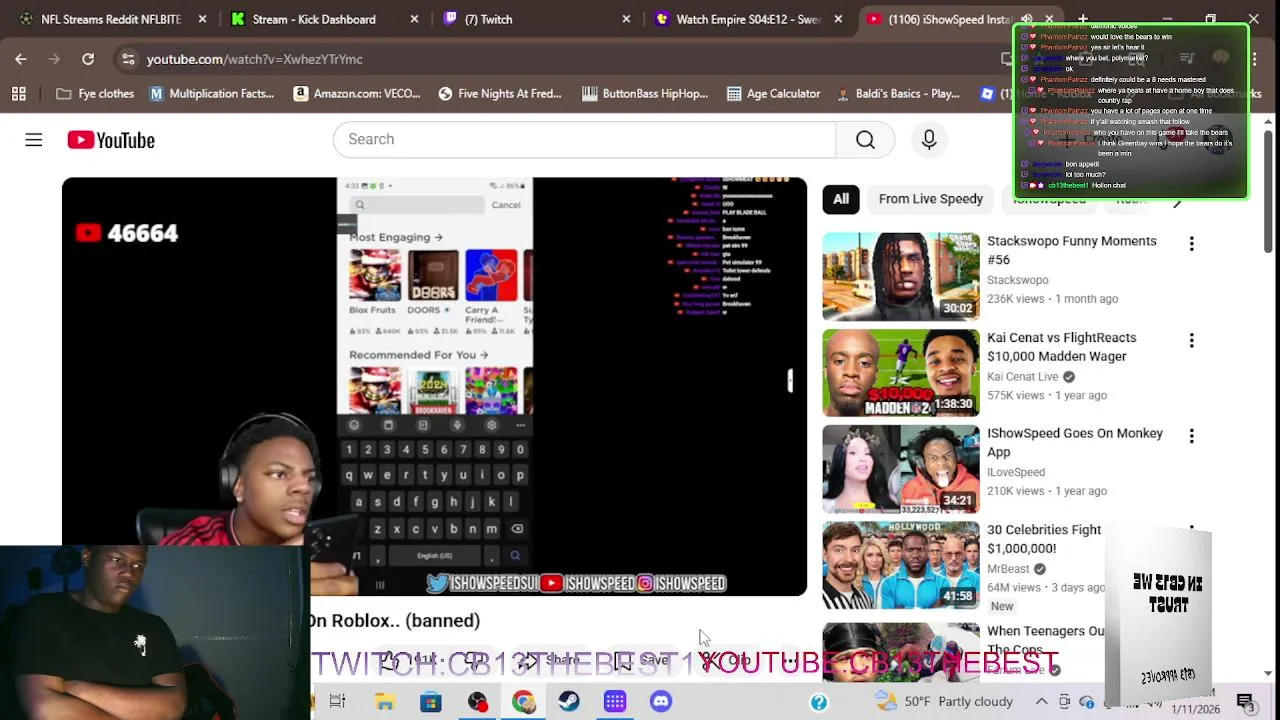Open the 50°F Partly cloudy weather widget
Screen dimensions: 1280x720
943,702
